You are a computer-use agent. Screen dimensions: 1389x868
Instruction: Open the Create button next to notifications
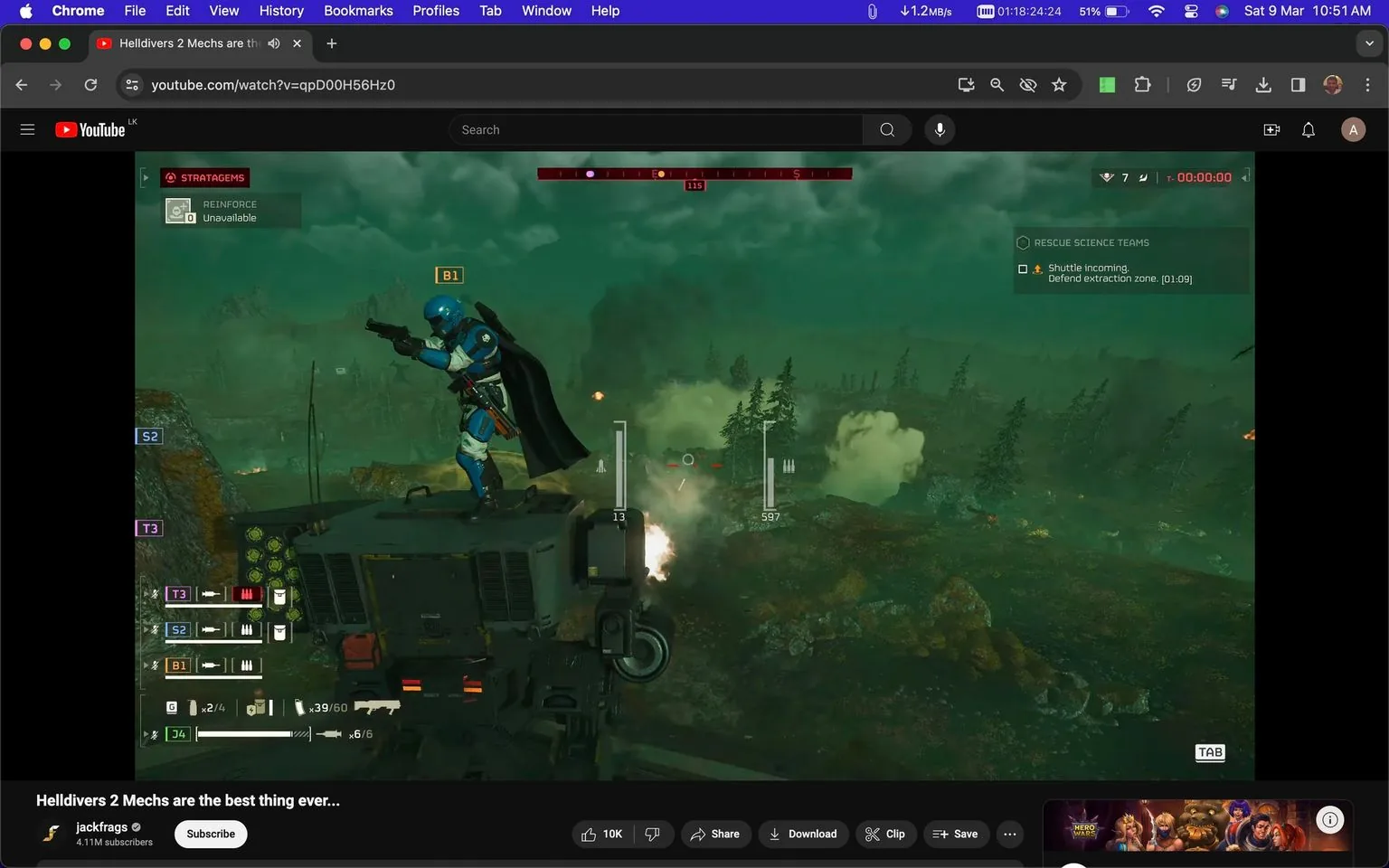[x=1271, y=129]
